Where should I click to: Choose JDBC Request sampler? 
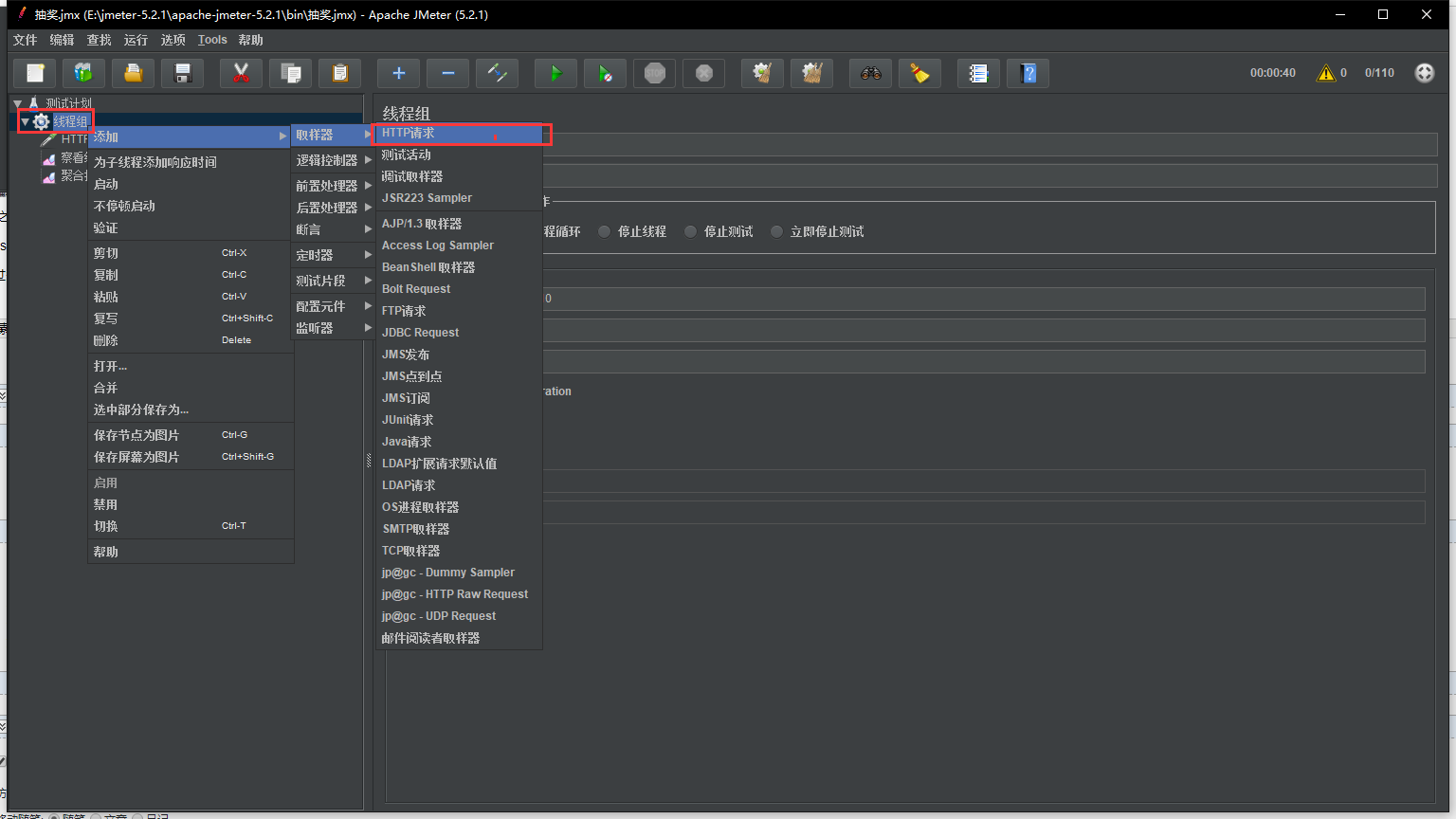pos(460,333)
